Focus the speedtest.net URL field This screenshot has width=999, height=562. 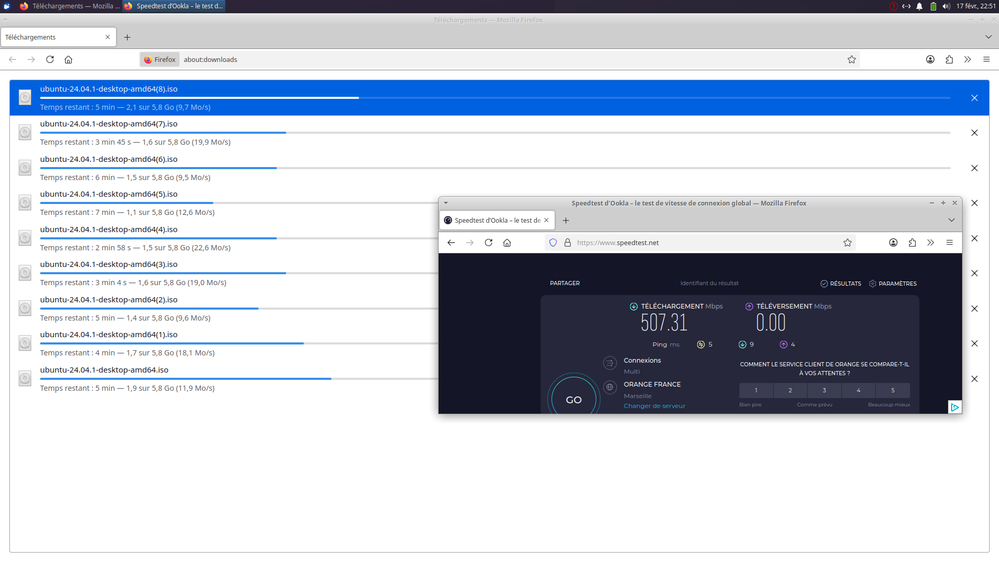coord(707,243)
